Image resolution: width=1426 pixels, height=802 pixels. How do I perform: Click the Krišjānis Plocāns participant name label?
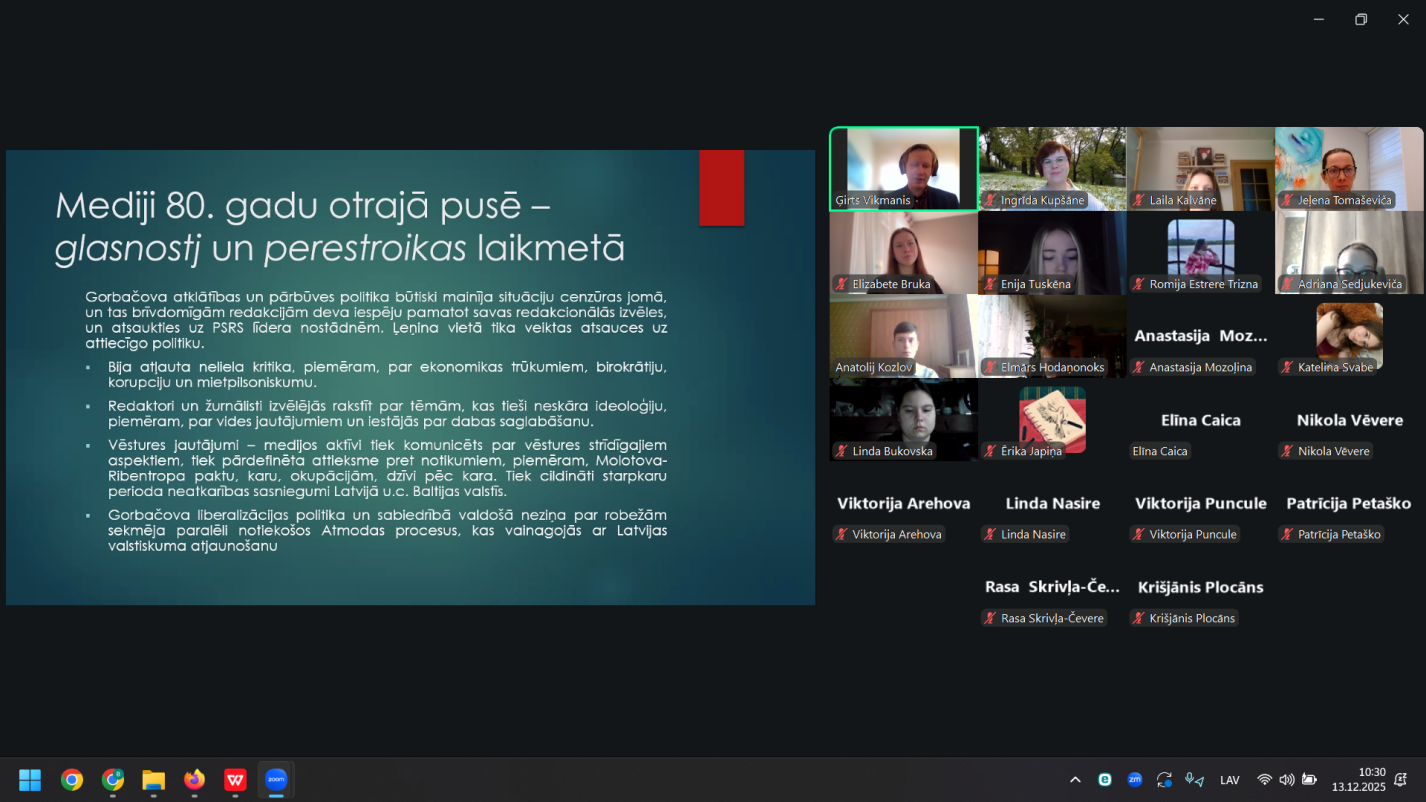coord(1192,619)
